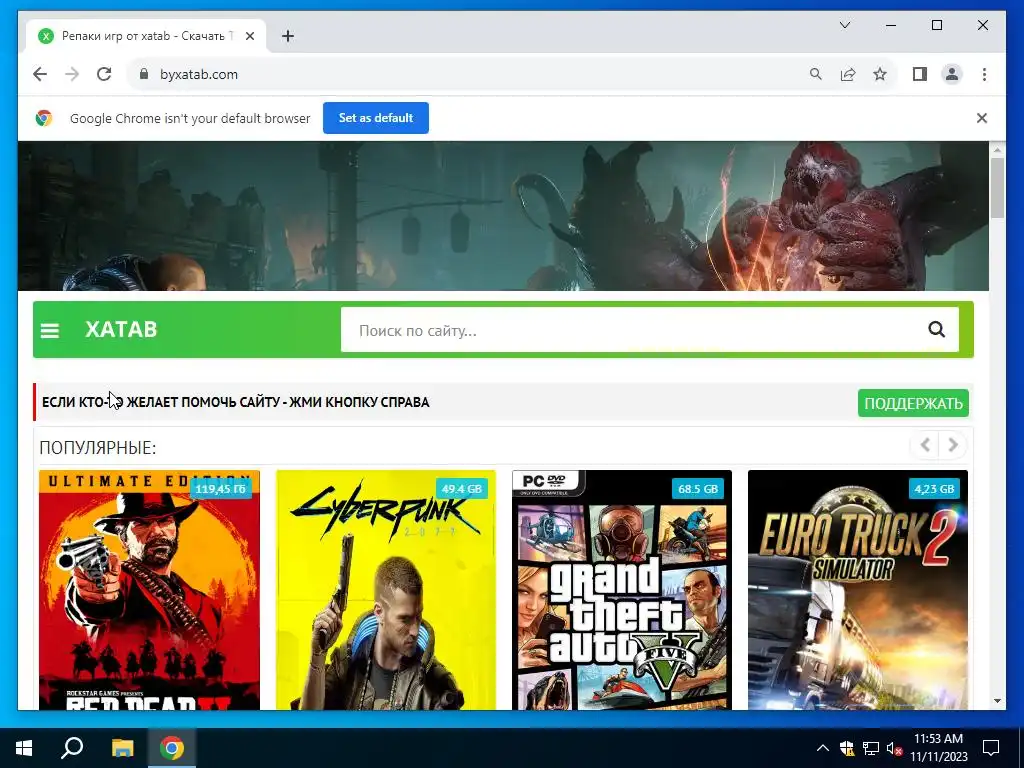Image resolution: width=1024 pixels, height=768 pixels.
Task: Submit search with the magnifier button
Action: tap(936, 330)
